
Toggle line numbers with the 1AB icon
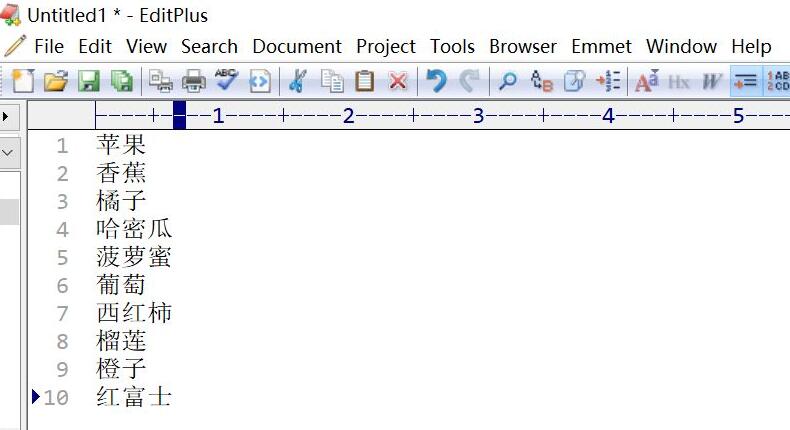point(778,81)
